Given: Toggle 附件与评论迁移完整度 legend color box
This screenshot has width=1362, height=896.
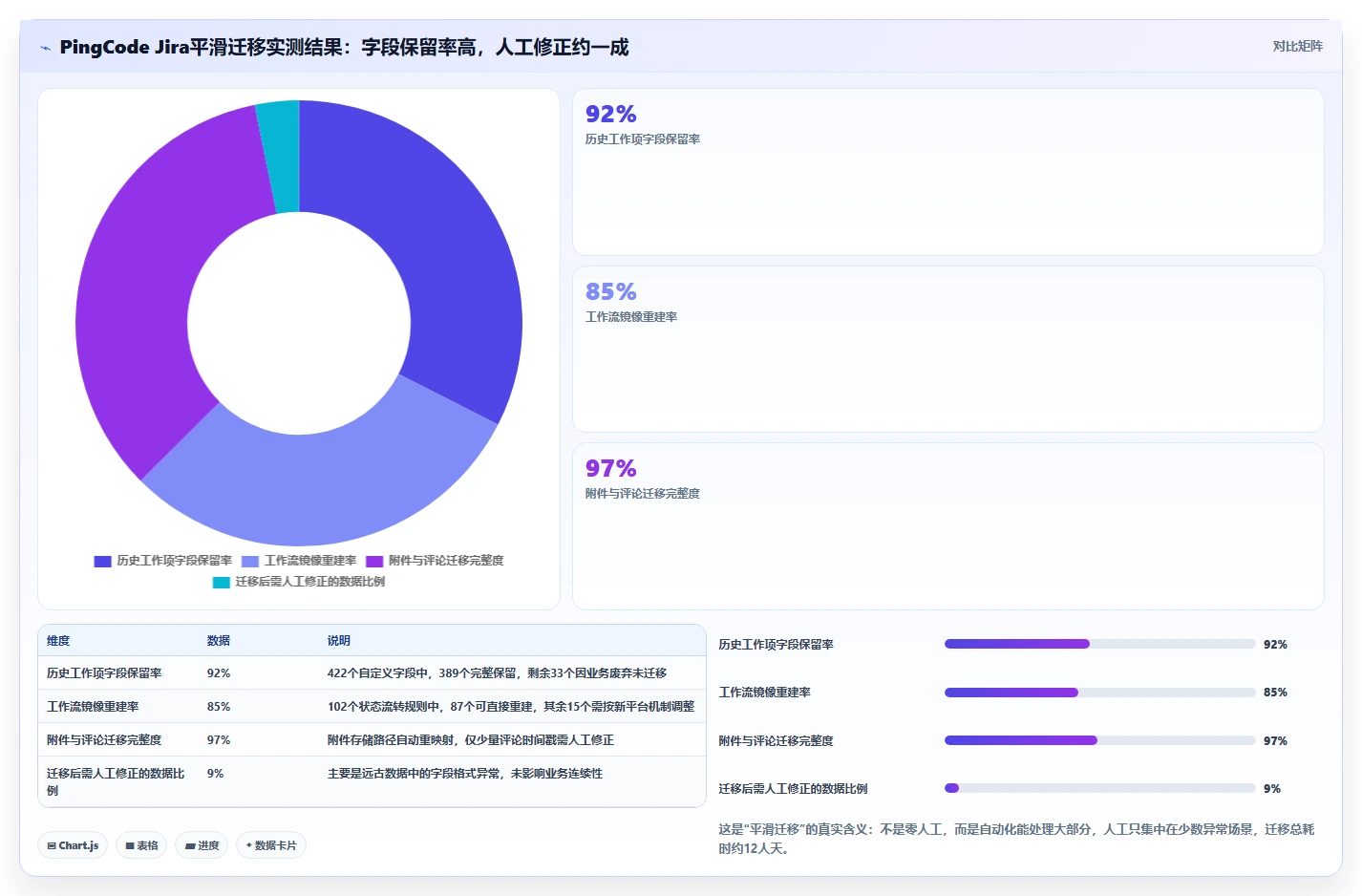Looking at the screenshot, I should (x=374, y=562).
